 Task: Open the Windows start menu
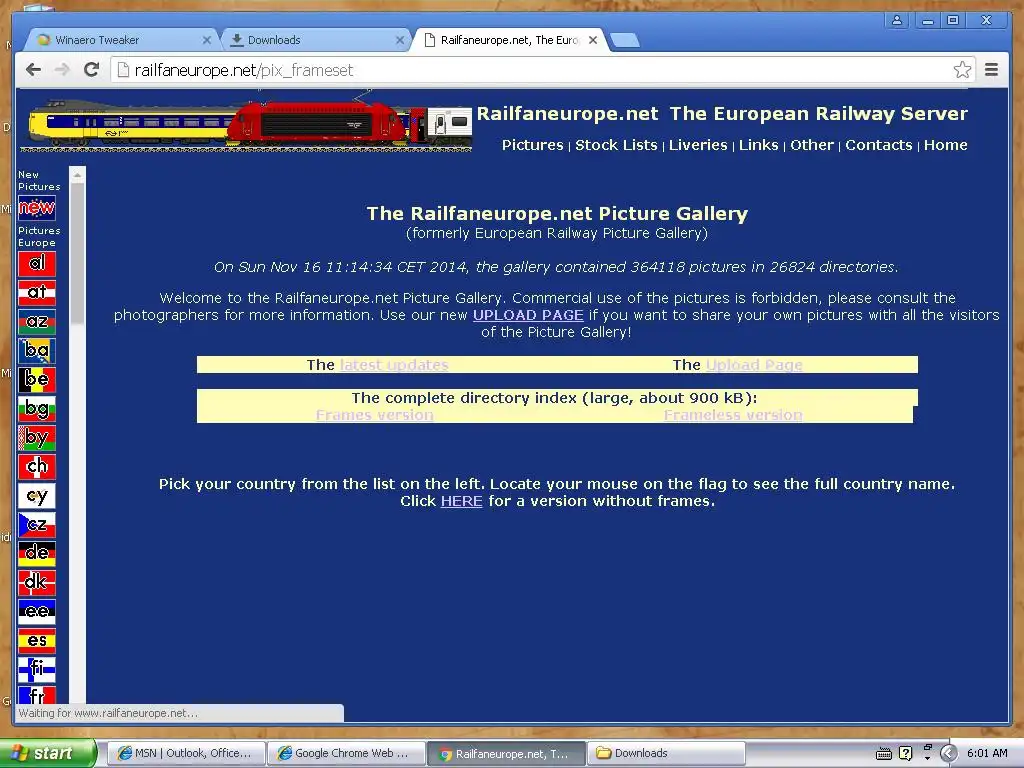pos(47,753)
